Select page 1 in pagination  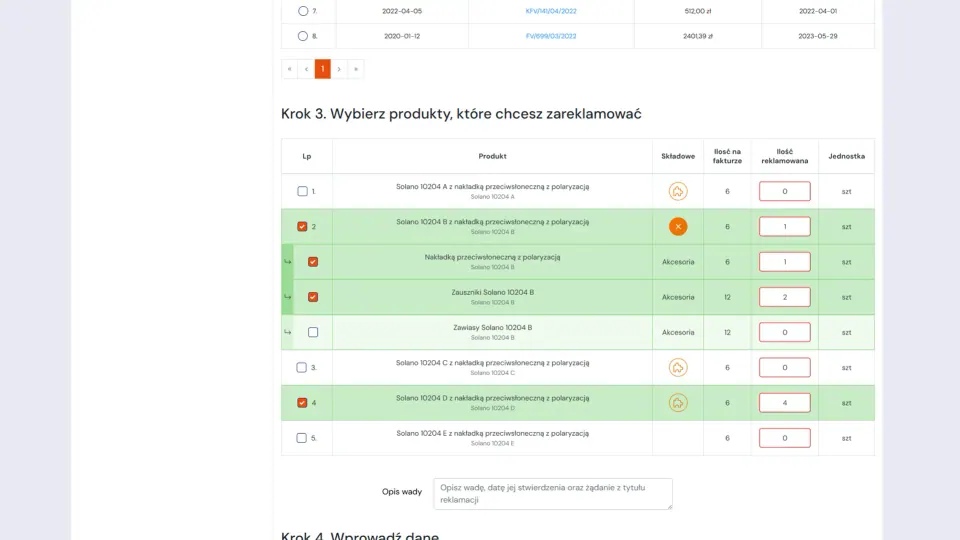323,69
